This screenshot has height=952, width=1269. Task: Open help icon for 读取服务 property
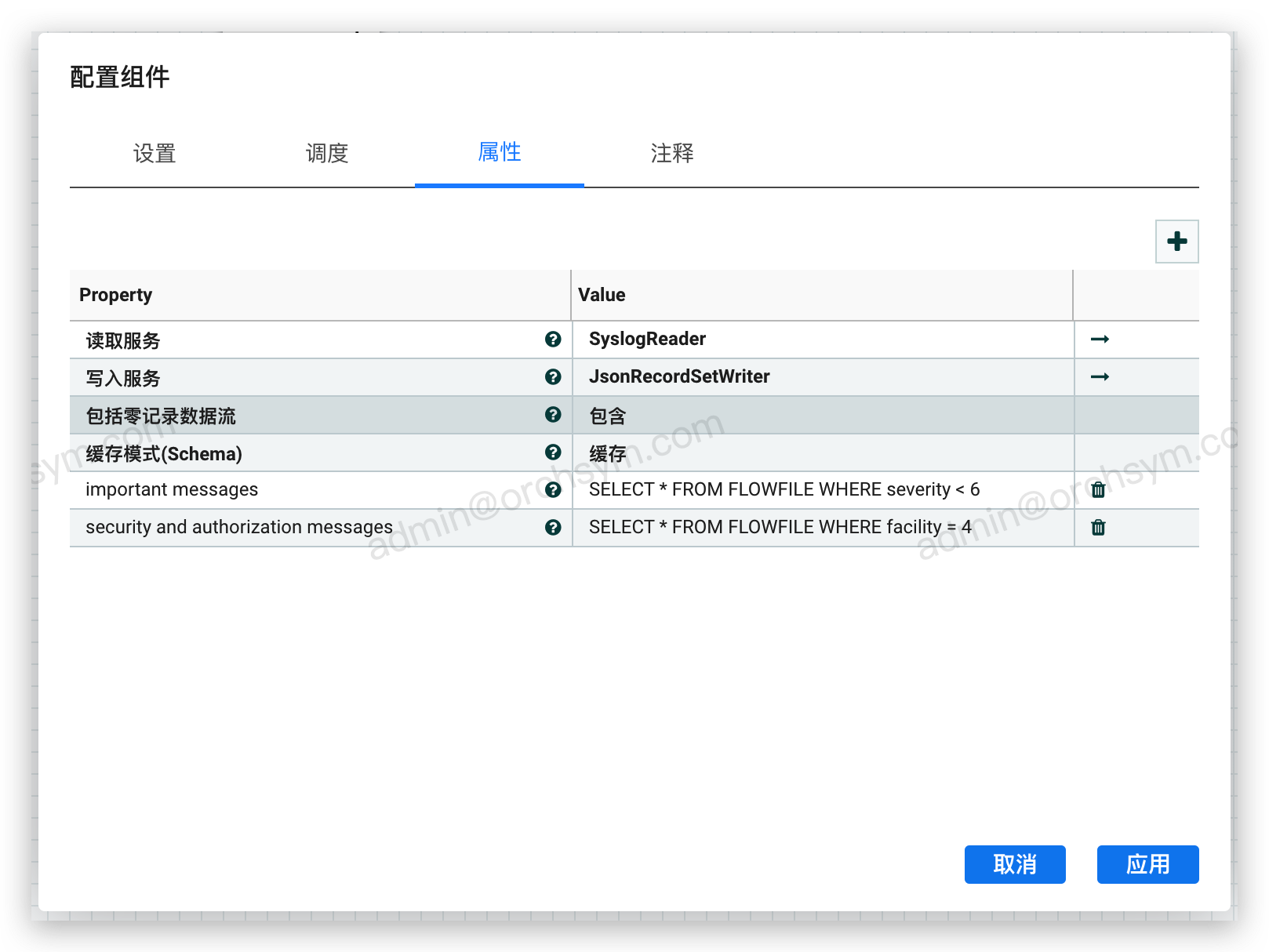[553, 339]
